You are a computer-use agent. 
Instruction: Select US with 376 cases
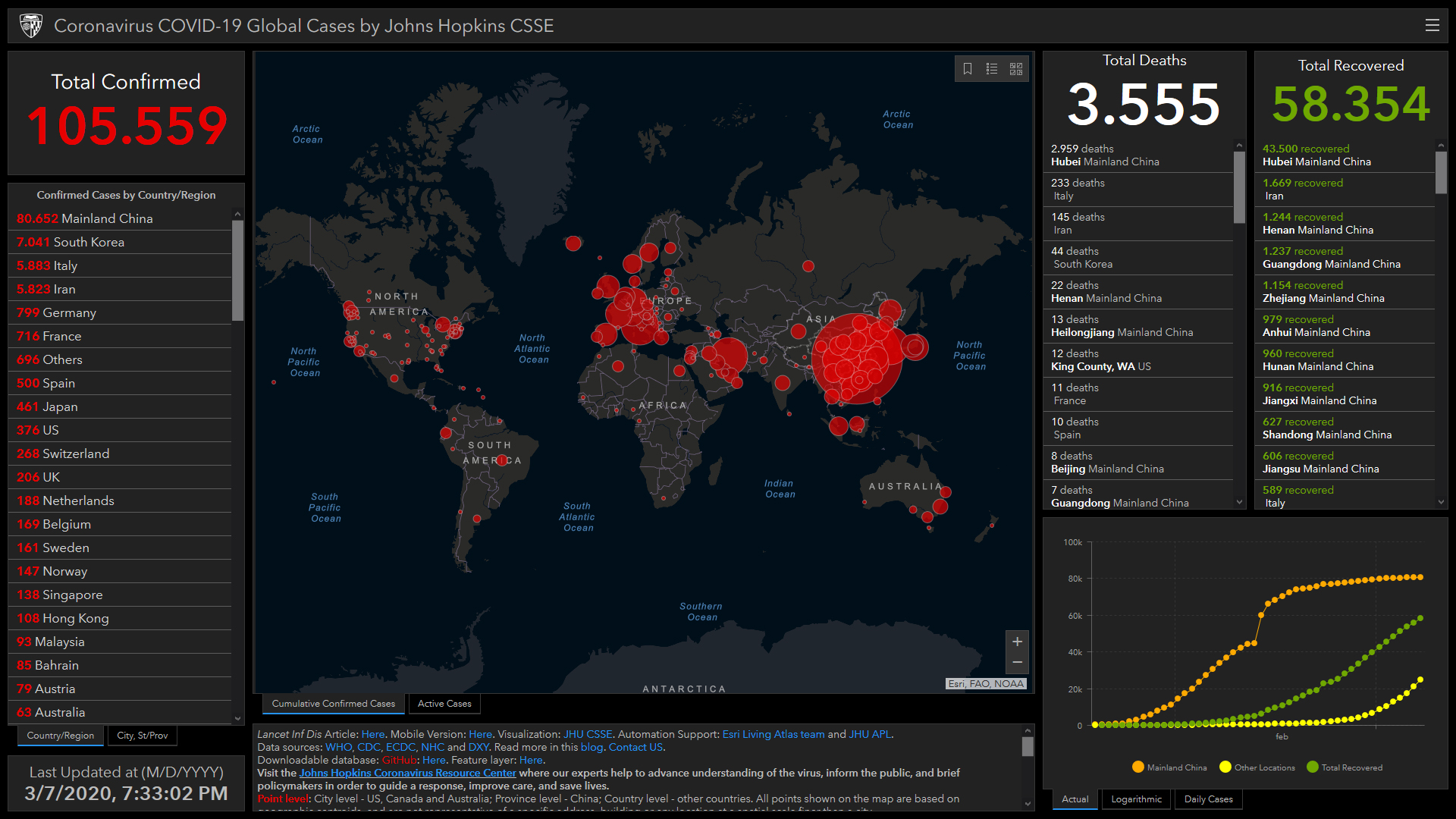120,430
